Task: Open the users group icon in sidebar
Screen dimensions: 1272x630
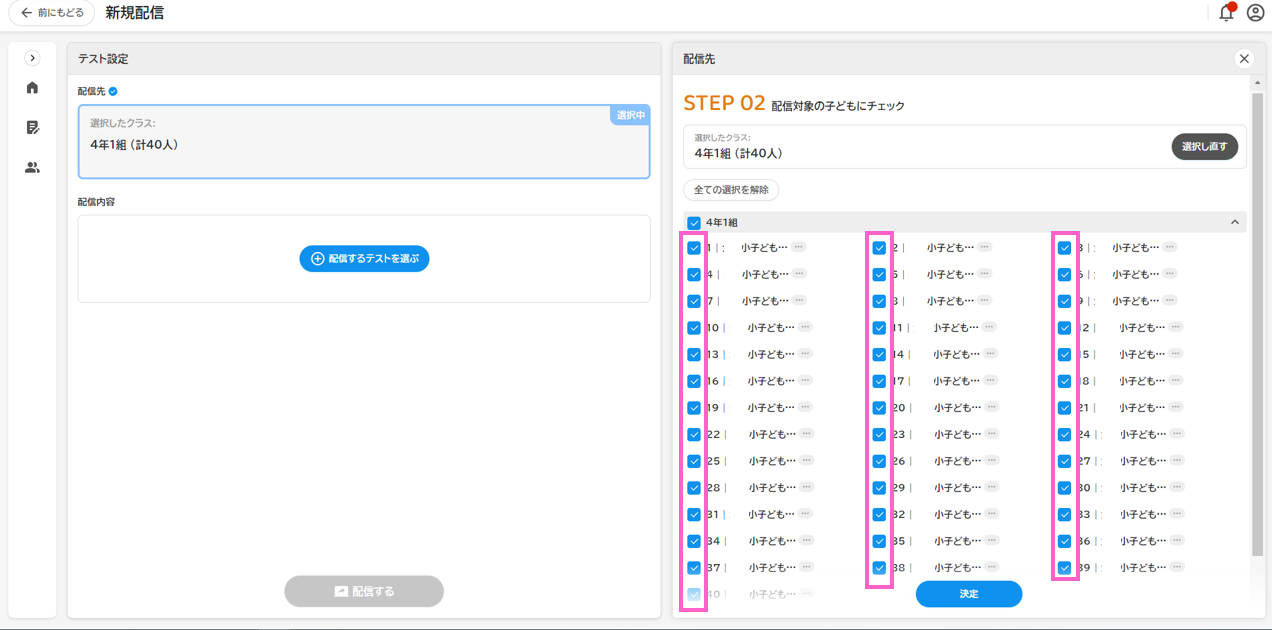Action: point(32,168)
